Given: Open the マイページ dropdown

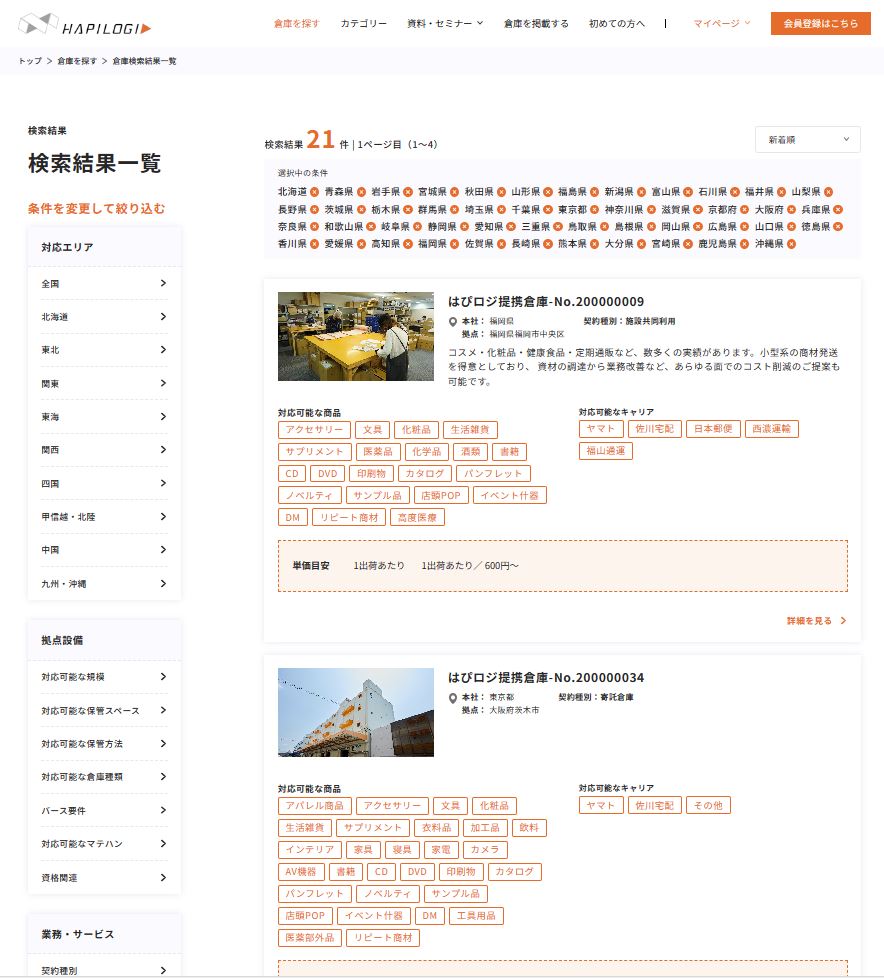Looking at the screenshot, I should 722,24.
